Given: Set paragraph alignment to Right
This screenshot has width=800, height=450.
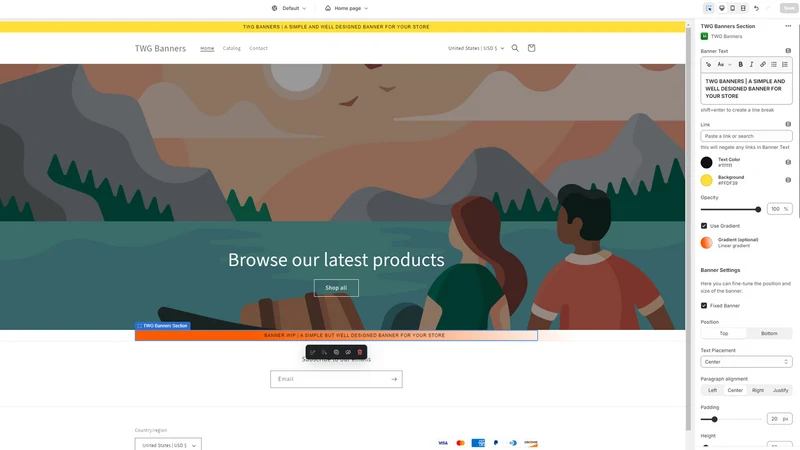Looking at the screenshot, I should [x=758, y=390].
